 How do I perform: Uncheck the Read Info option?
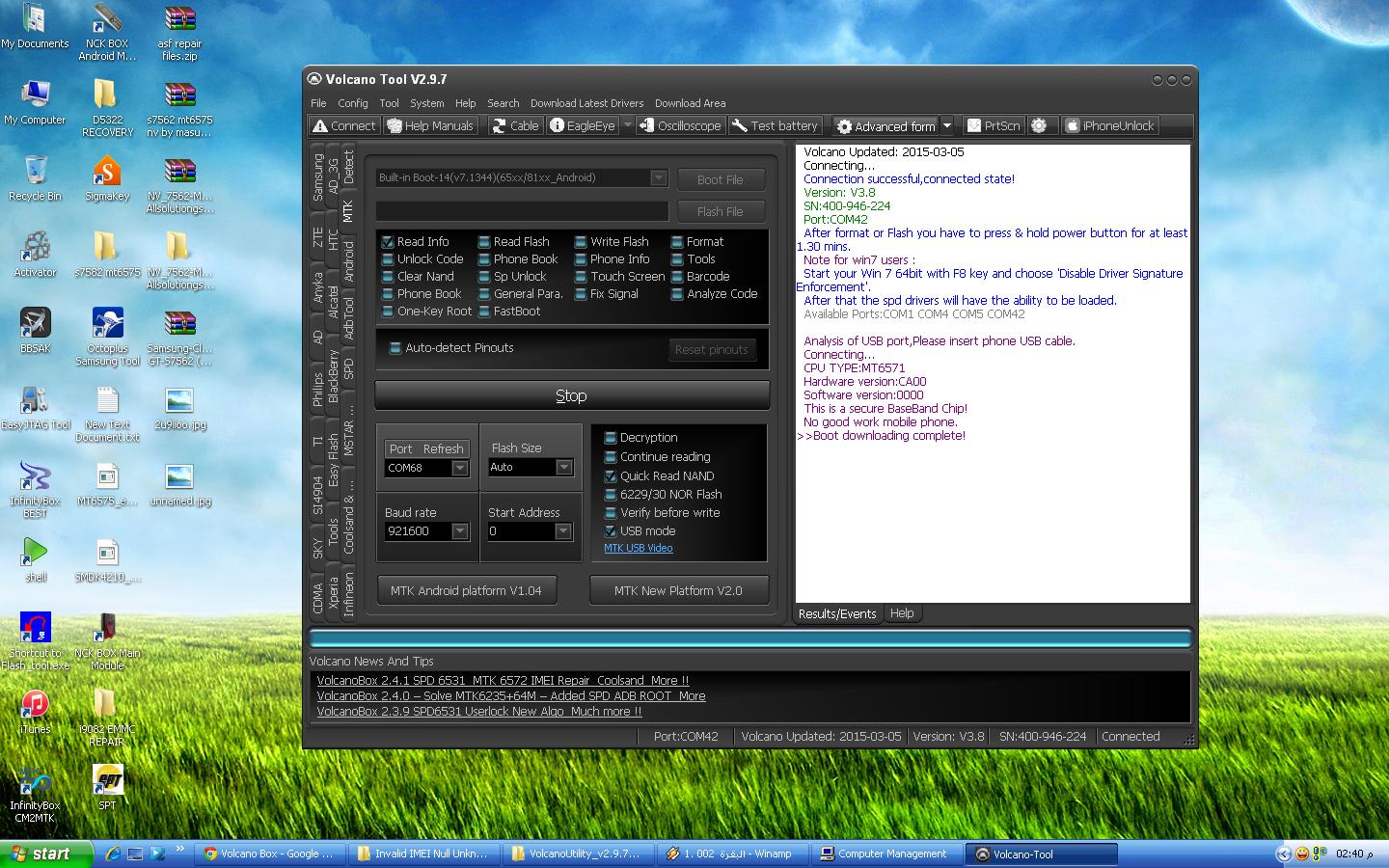pyautogui.click(x=388, y=242)
